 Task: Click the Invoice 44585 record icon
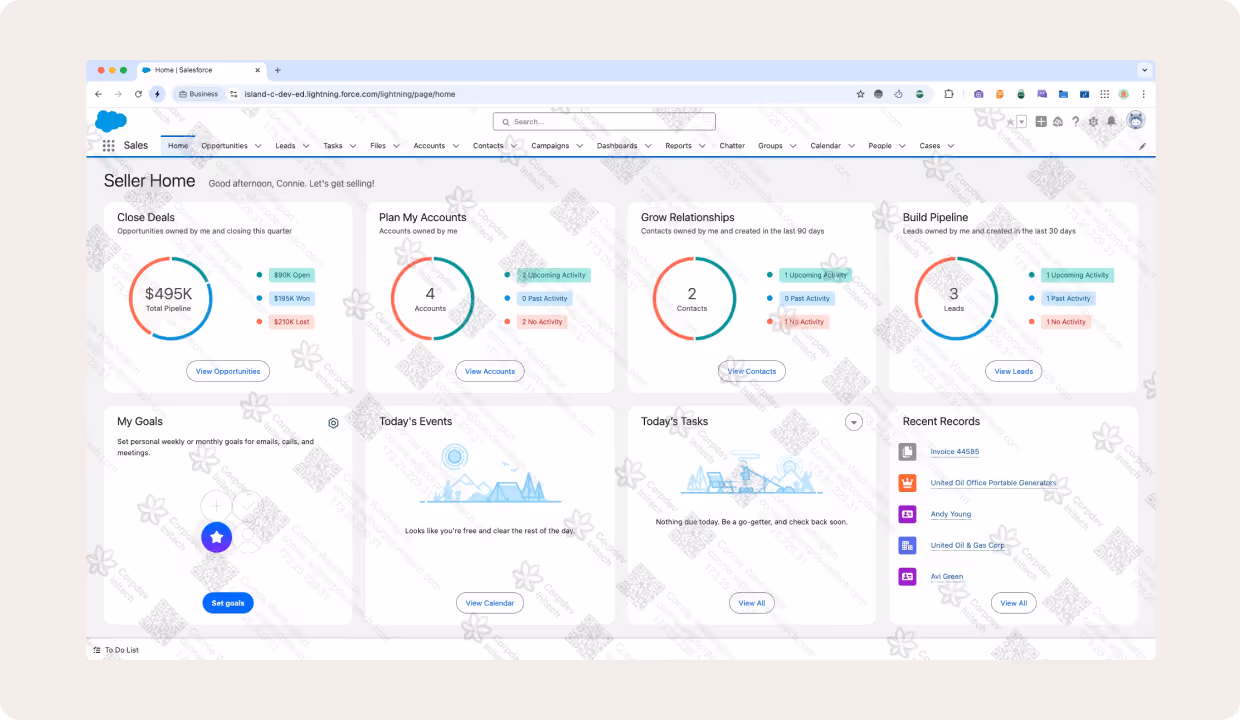tap(907, 452)
